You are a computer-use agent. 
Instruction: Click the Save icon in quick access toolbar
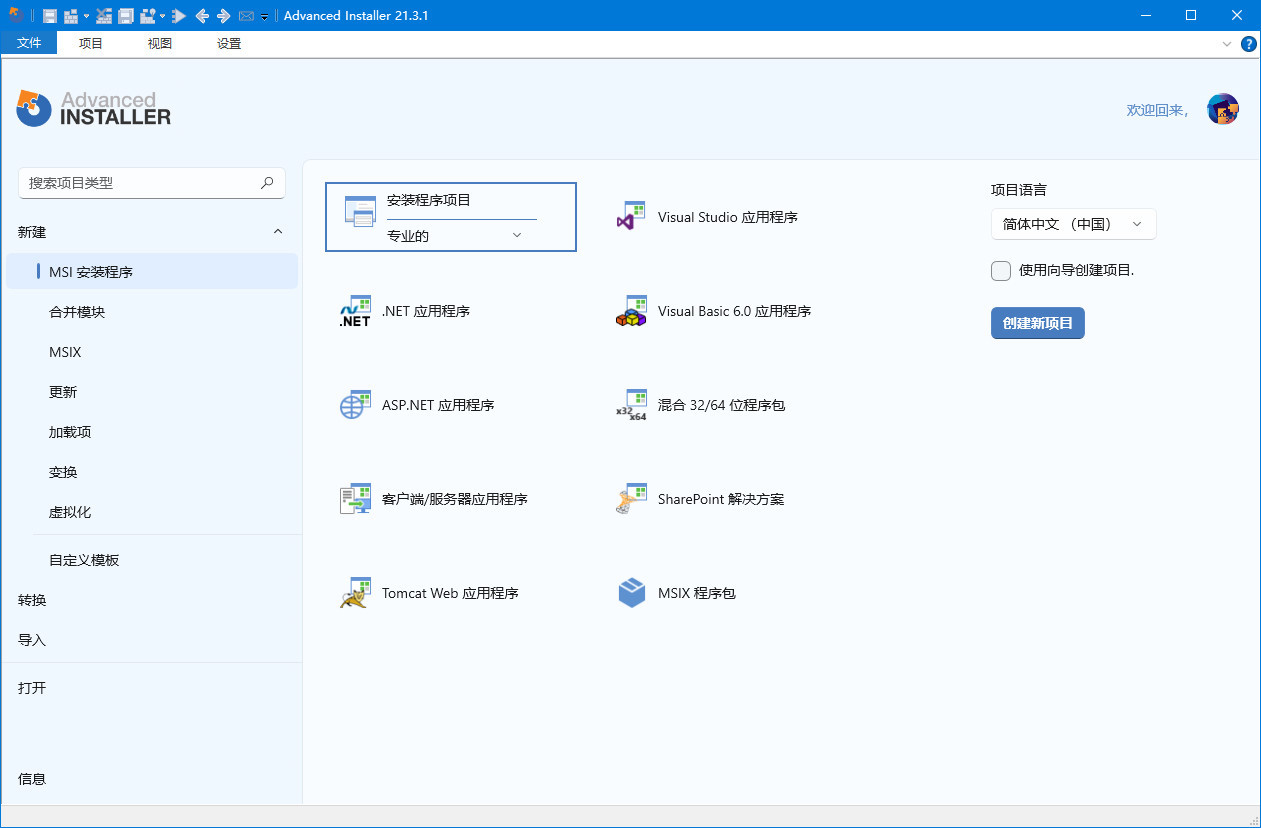(50, 16)
